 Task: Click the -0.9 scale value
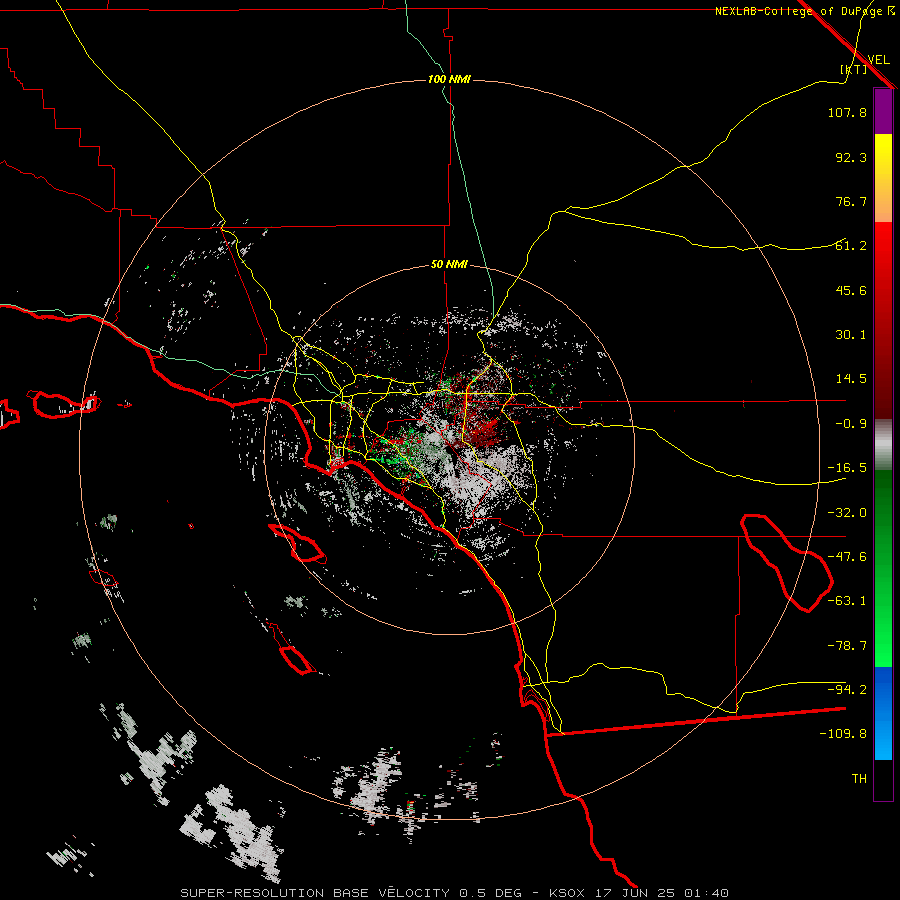tap(851, 424)
